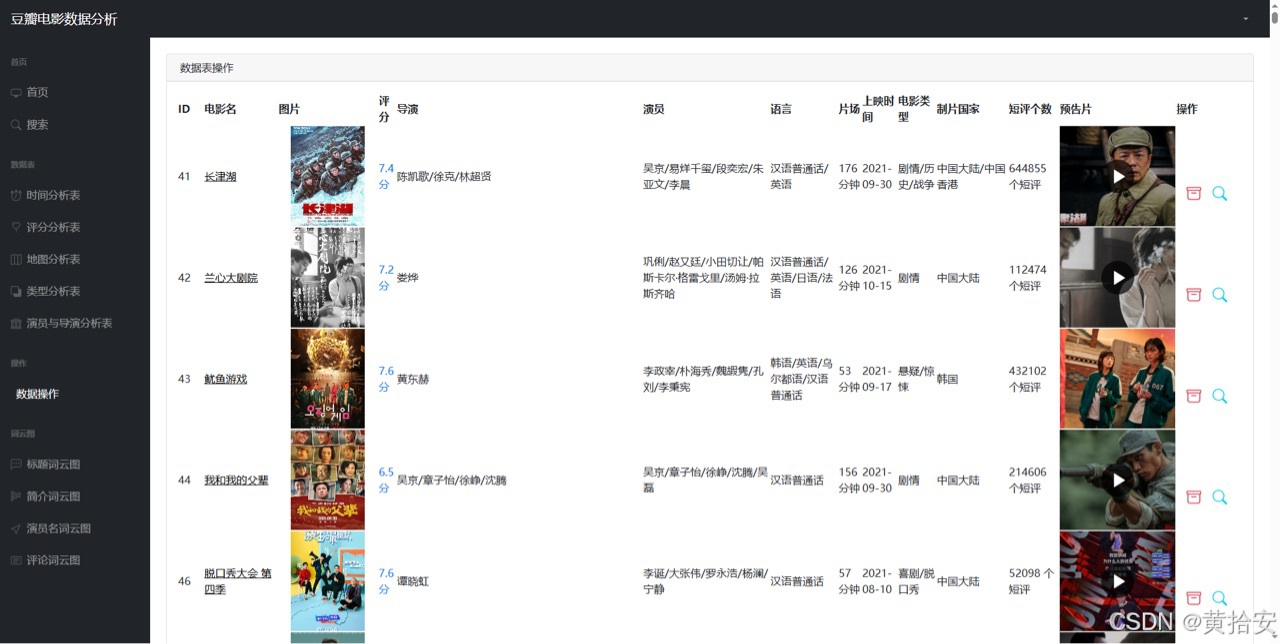Screen dimensions: 1280x644
Task: Click the 7.4分 rating of 长津湖
Action: 386,177
